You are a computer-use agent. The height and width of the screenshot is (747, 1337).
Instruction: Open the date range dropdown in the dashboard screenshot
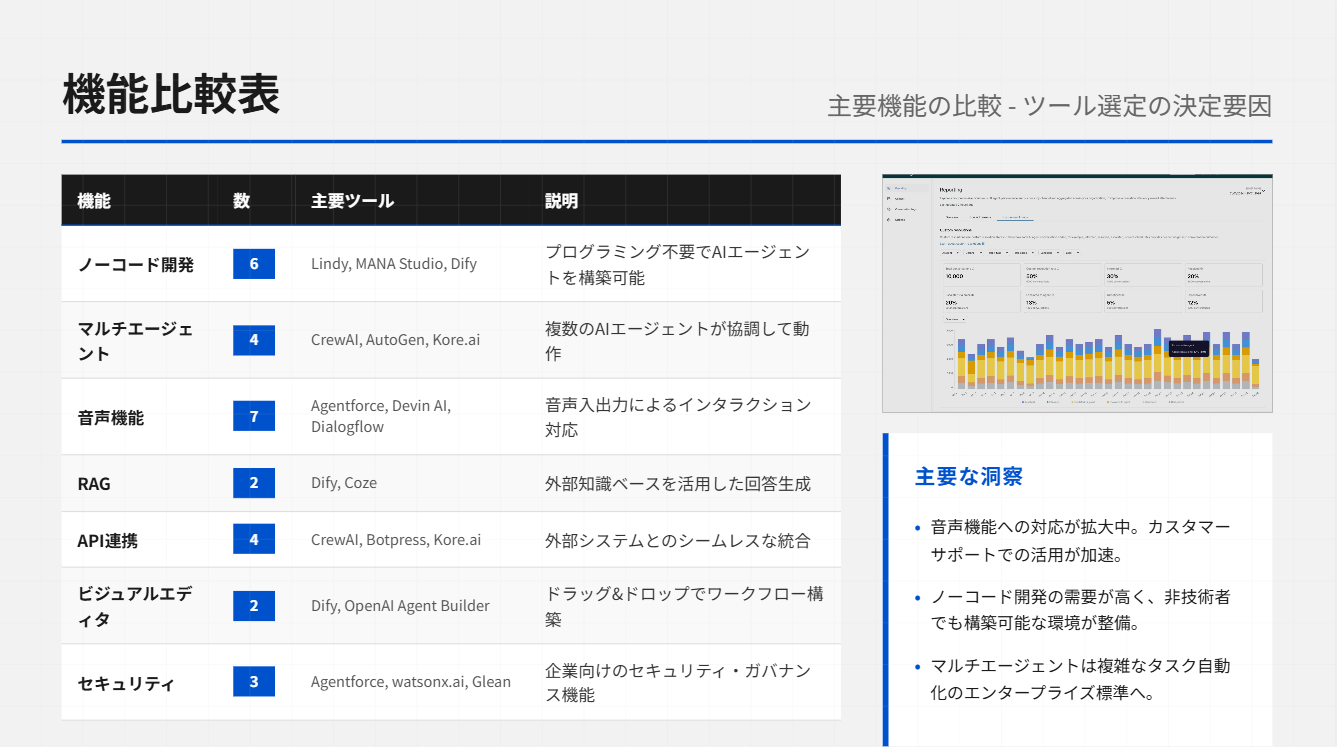1248,191
